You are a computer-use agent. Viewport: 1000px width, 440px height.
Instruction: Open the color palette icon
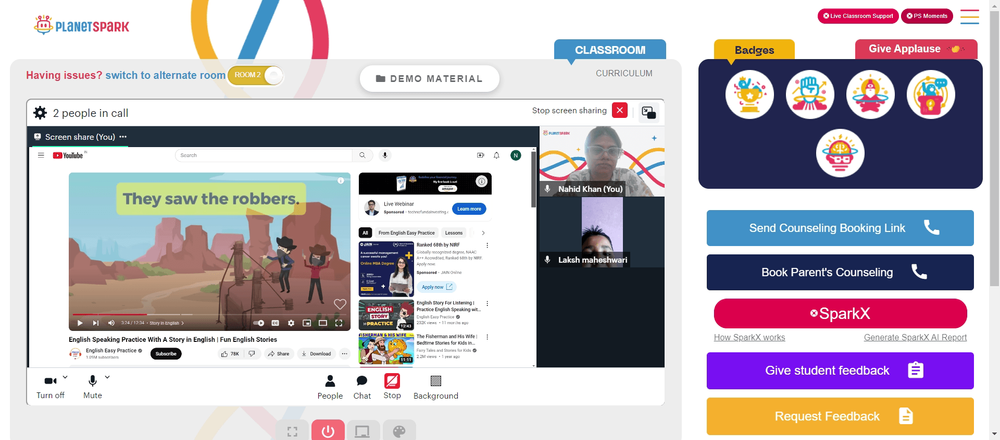399,431
